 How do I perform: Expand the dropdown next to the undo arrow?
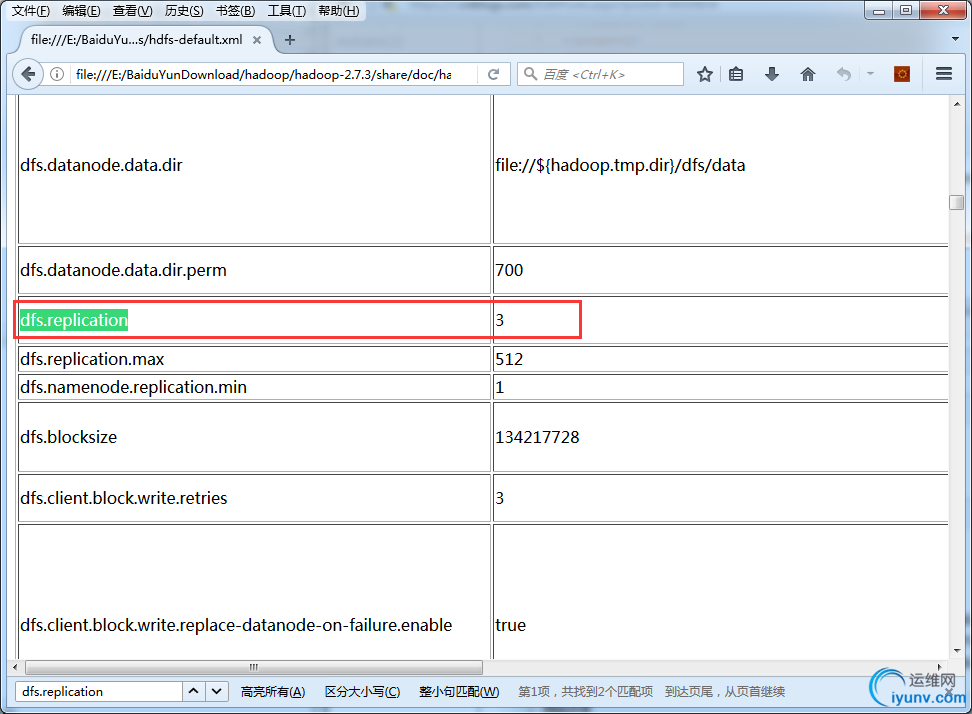[x=870, y=74]
